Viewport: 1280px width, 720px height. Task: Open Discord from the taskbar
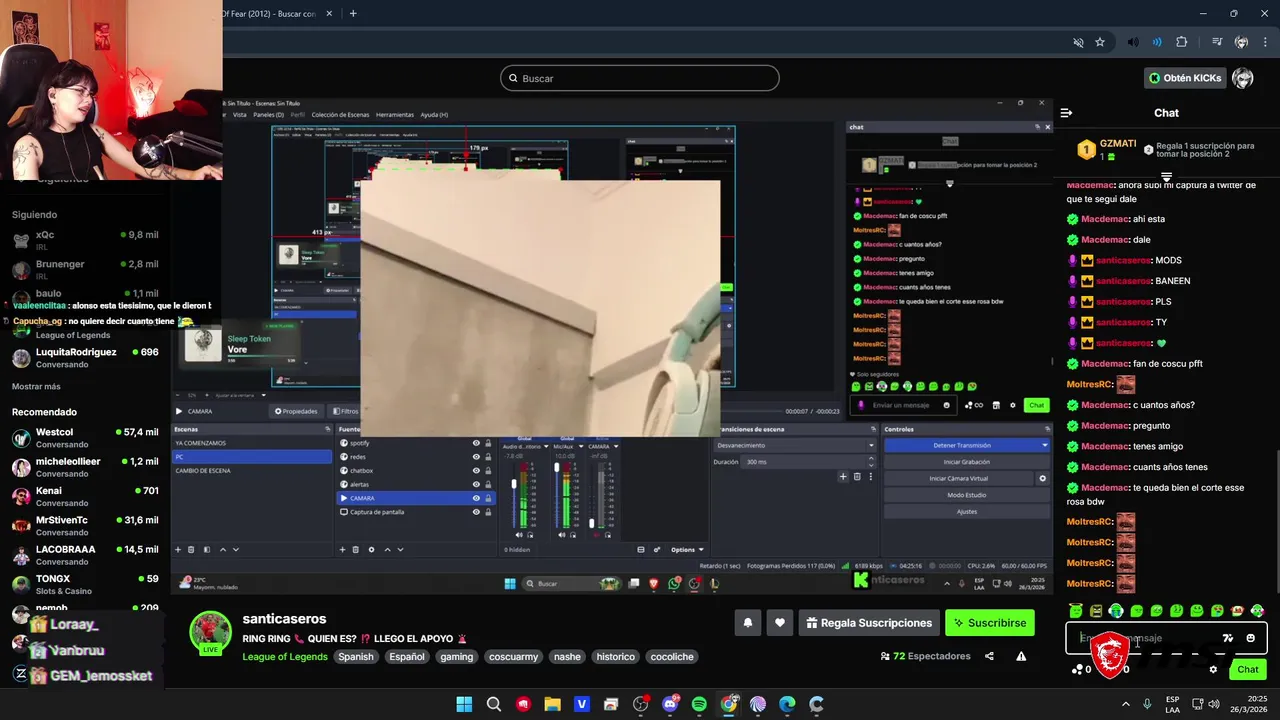(x=670, y=704)
